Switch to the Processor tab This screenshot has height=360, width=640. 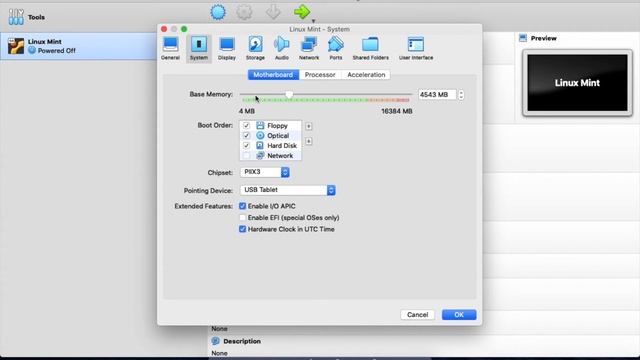(x=320, y=75)
